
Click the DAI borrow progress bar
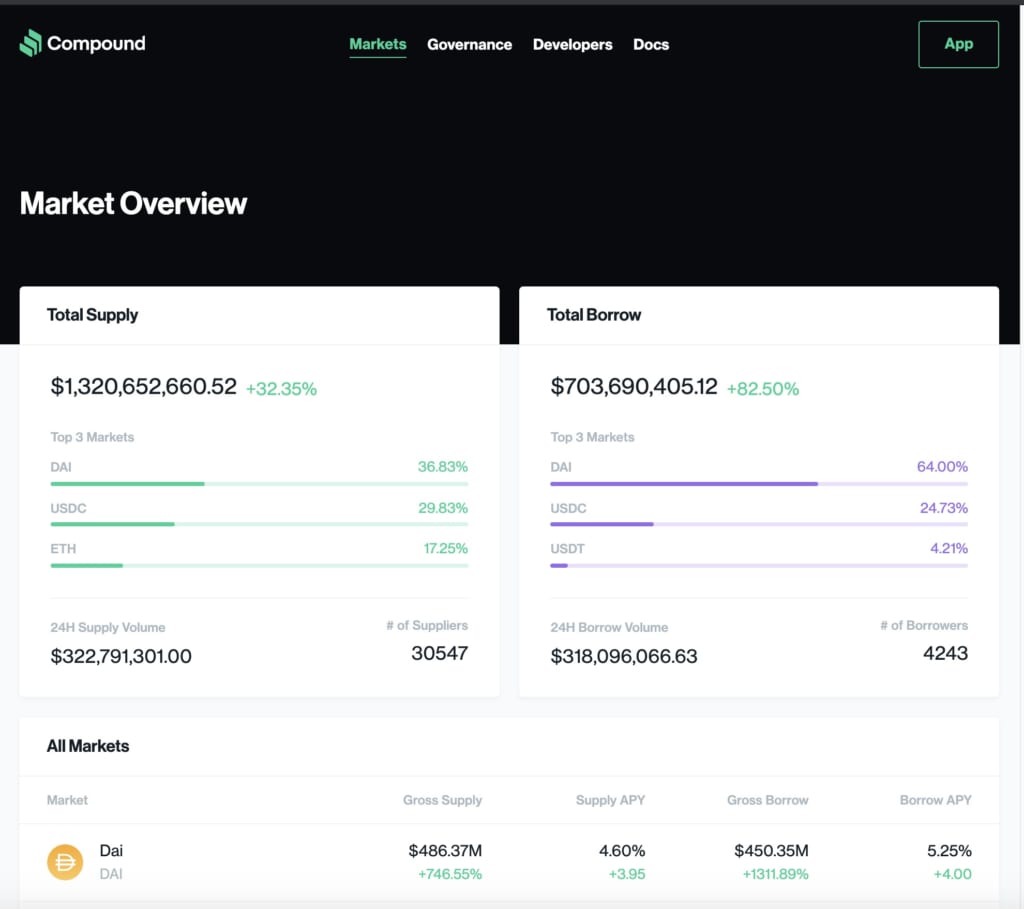tap(759, 484)
